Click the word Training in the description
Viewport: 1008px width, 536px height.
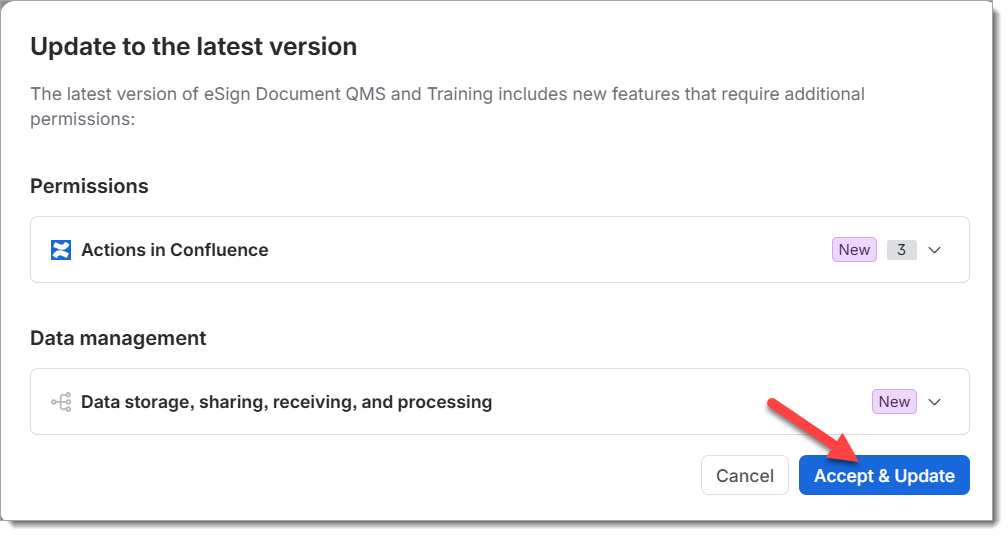pos(460,94)
